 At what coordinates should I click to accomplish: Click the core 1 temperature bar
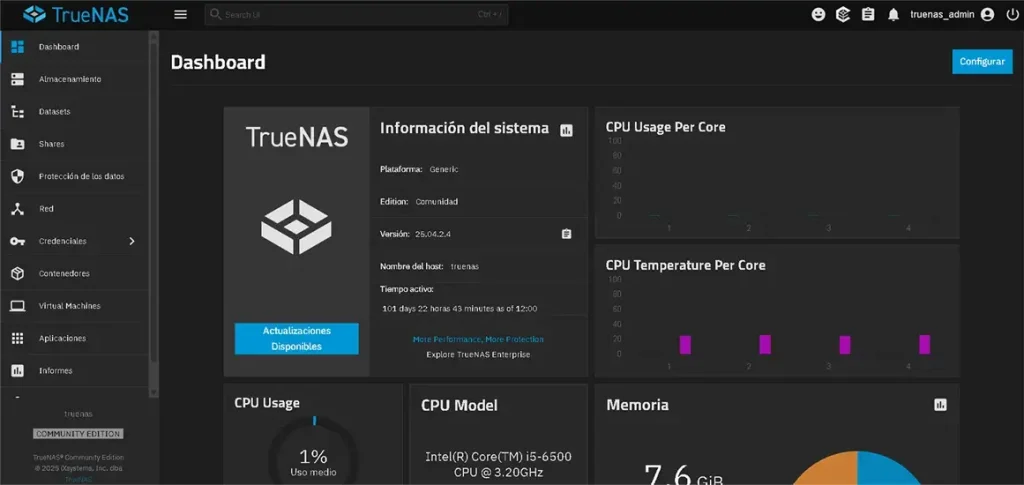(685, 345)
